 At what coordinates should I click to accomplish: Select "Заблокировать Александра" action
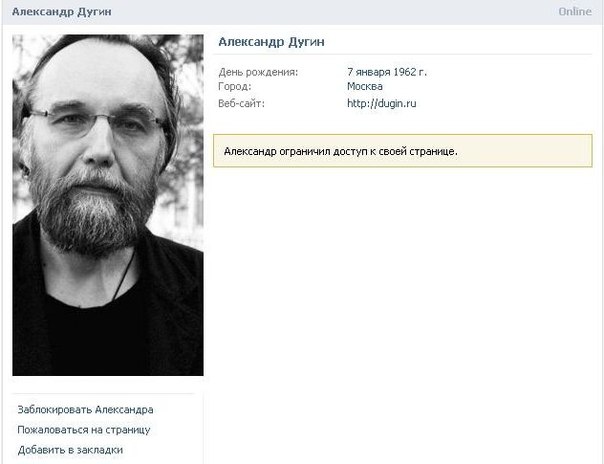click(85, 409)
